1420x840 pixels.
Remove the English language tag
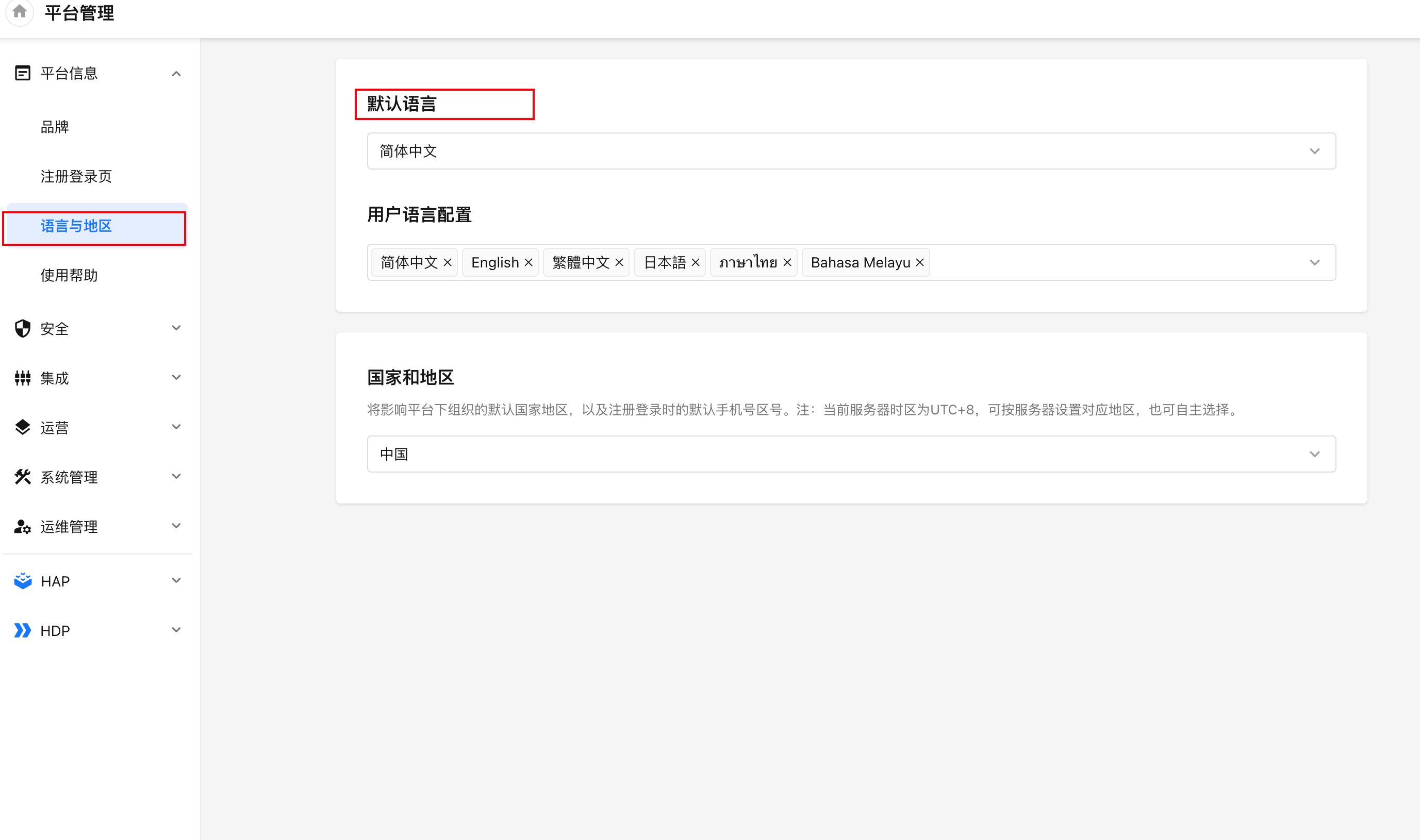[x=529, y=263]
